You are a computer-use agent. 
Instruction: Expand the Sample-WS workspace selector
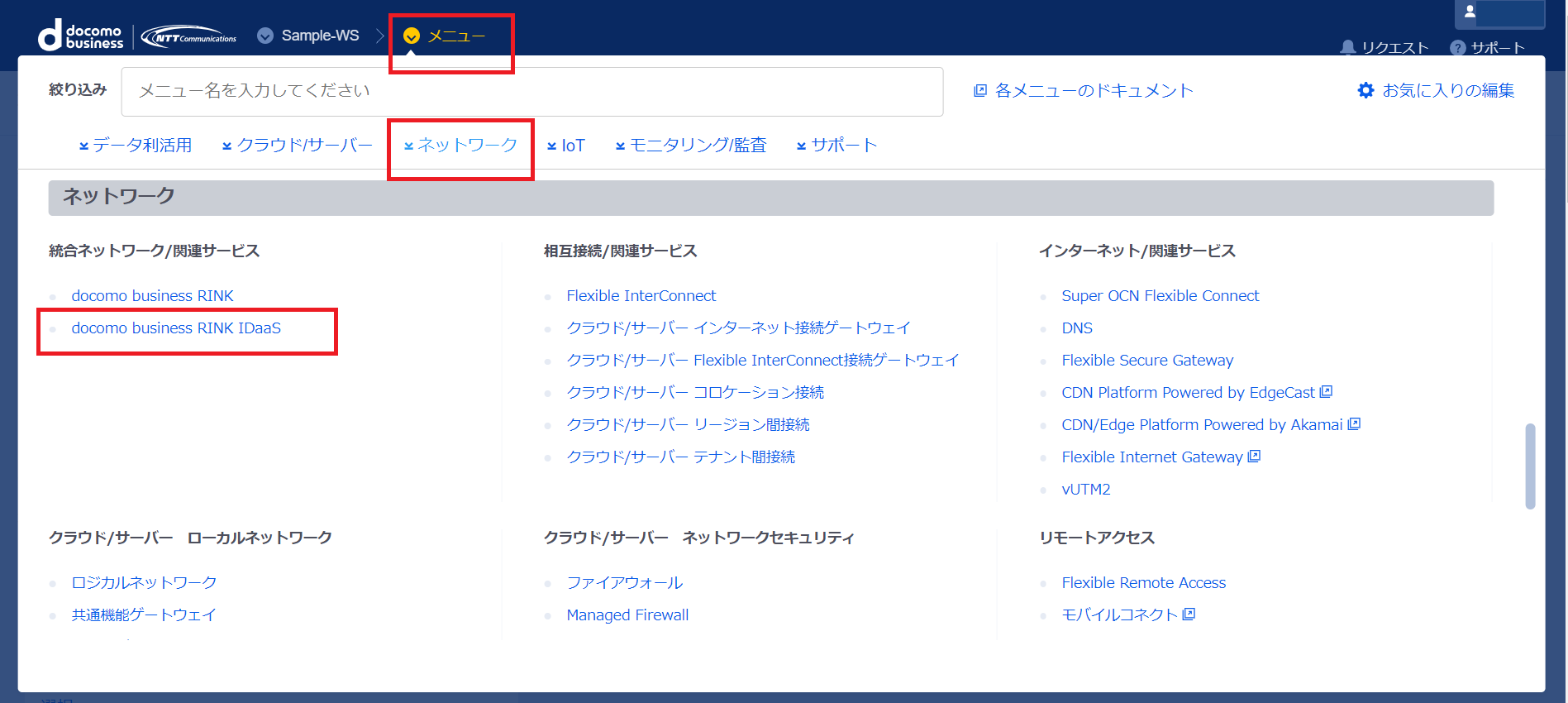[x=308, y=36]
